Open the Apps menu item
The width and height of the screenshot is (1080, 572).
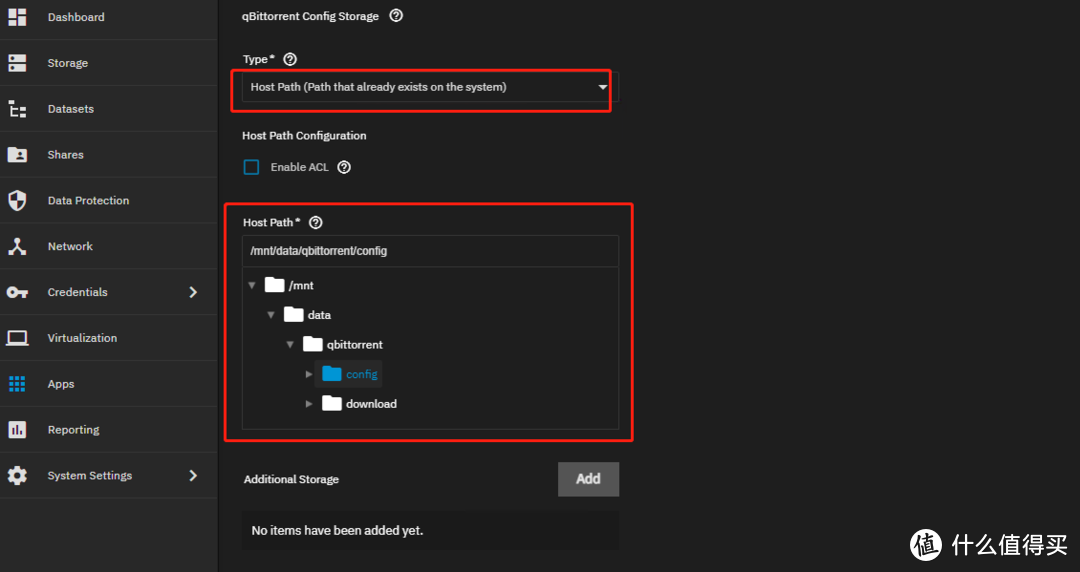click(61, 384)
